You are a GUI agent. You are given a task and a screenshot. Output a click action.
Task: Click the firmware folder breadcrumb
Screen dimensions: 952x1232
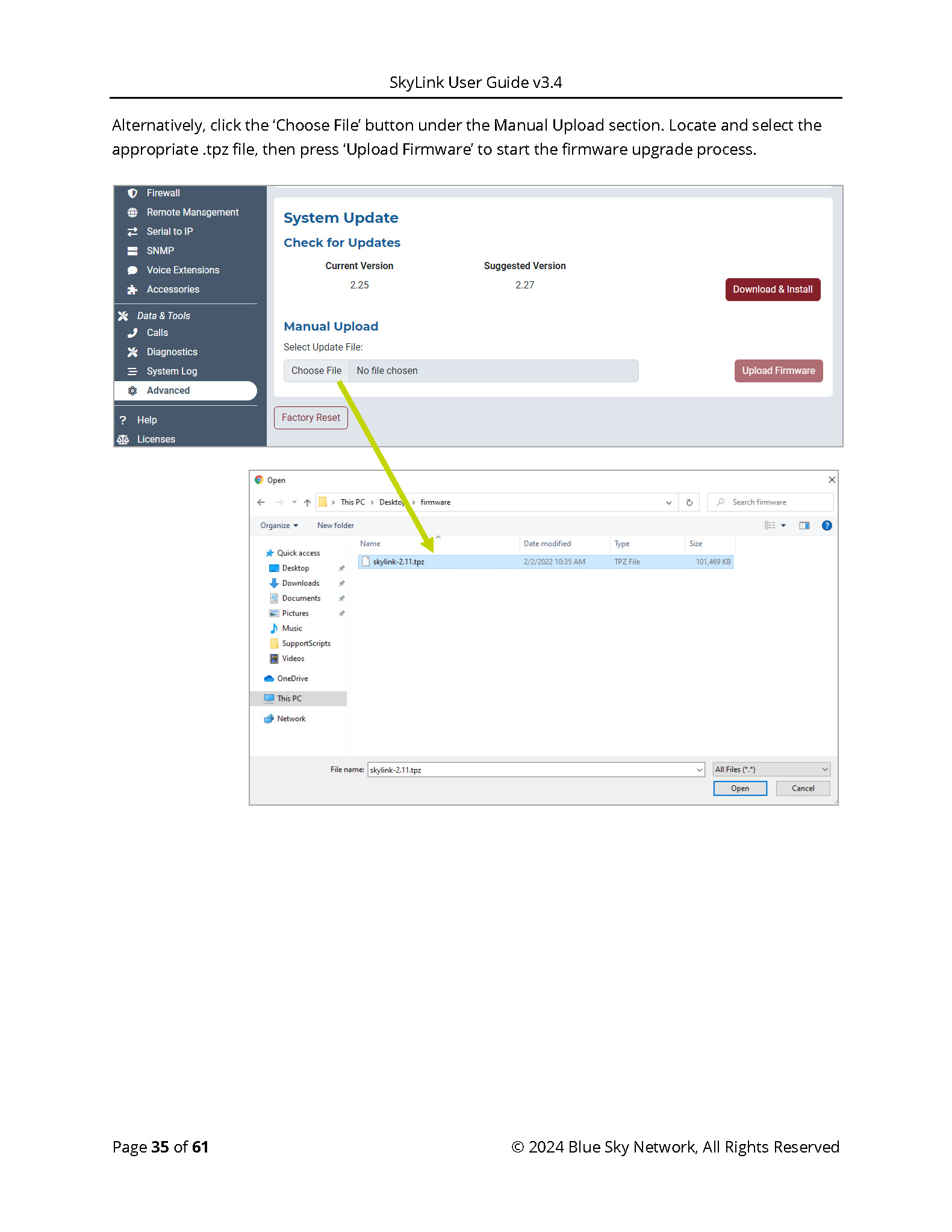pyautogui.click(x=435, y=502)
